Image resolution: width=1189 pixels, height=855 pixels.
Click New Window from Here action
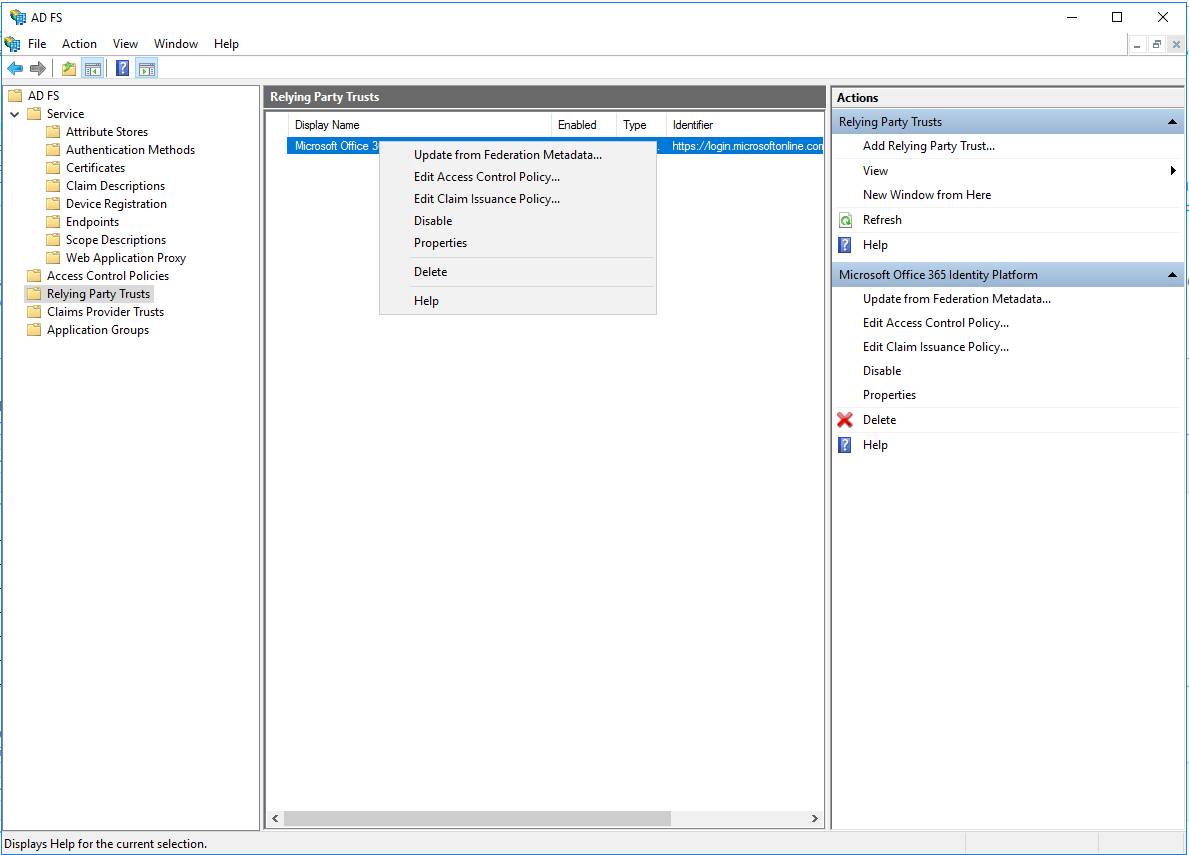point(927,195)
